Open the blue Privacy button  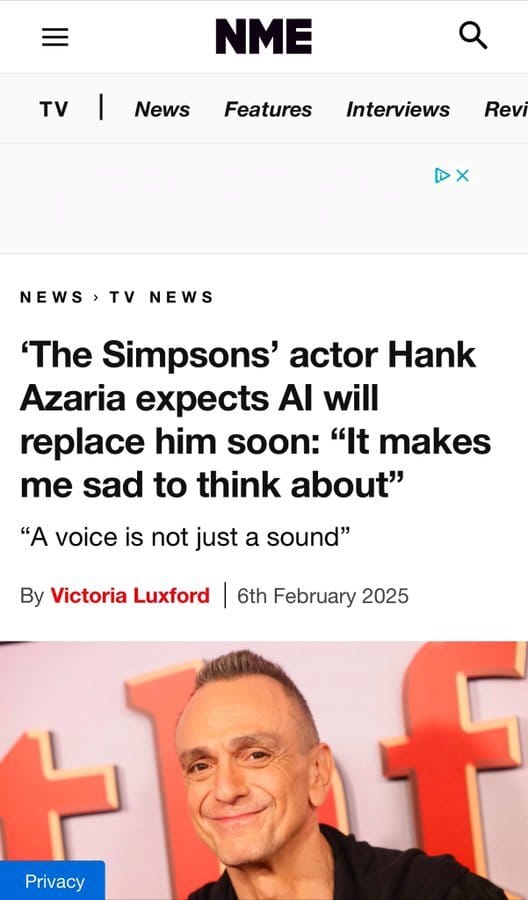pos(53,880)
